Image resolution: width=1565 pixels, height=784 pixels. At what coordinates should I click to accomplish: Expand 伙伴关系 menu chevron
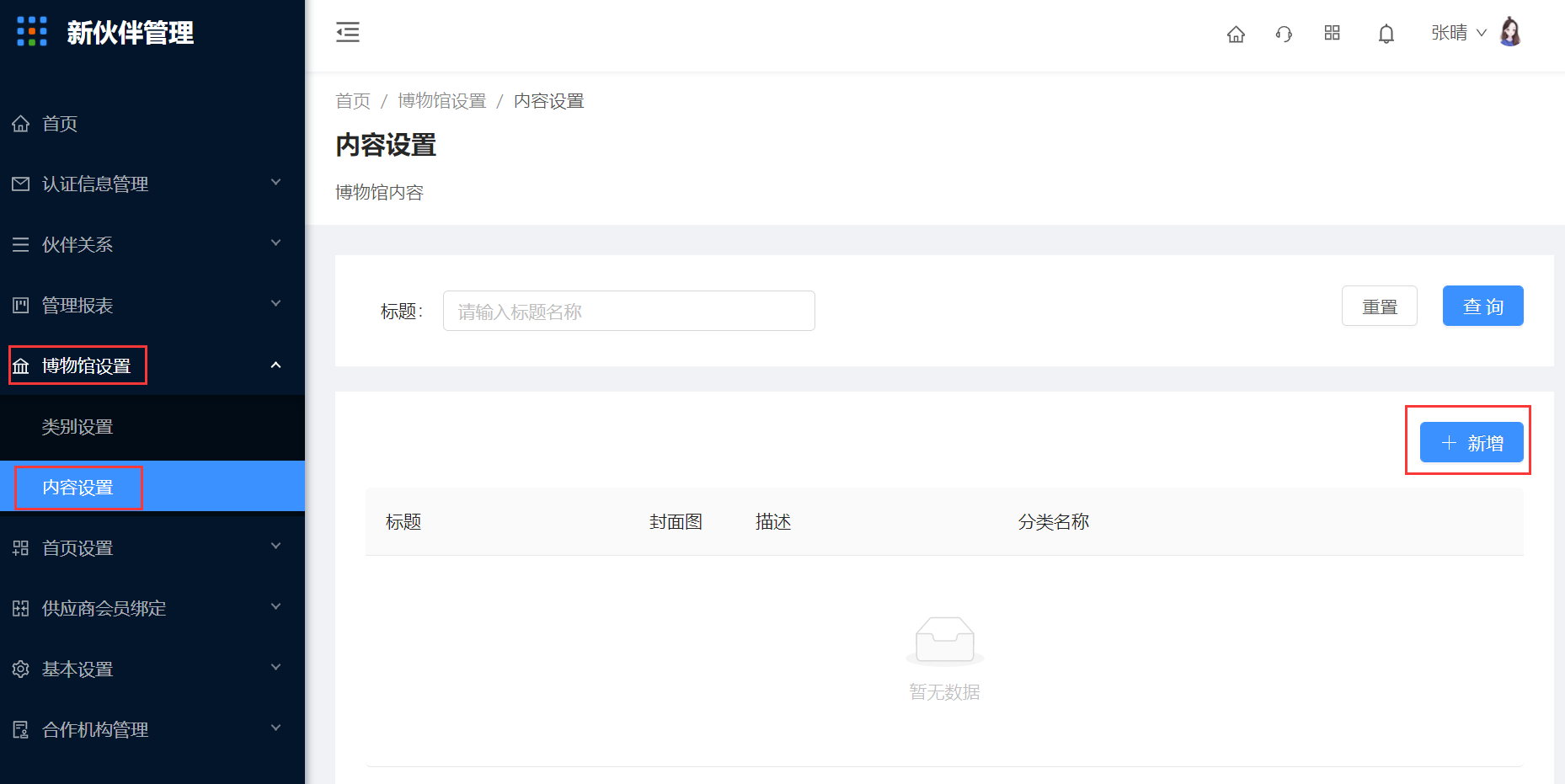point(275,243)
